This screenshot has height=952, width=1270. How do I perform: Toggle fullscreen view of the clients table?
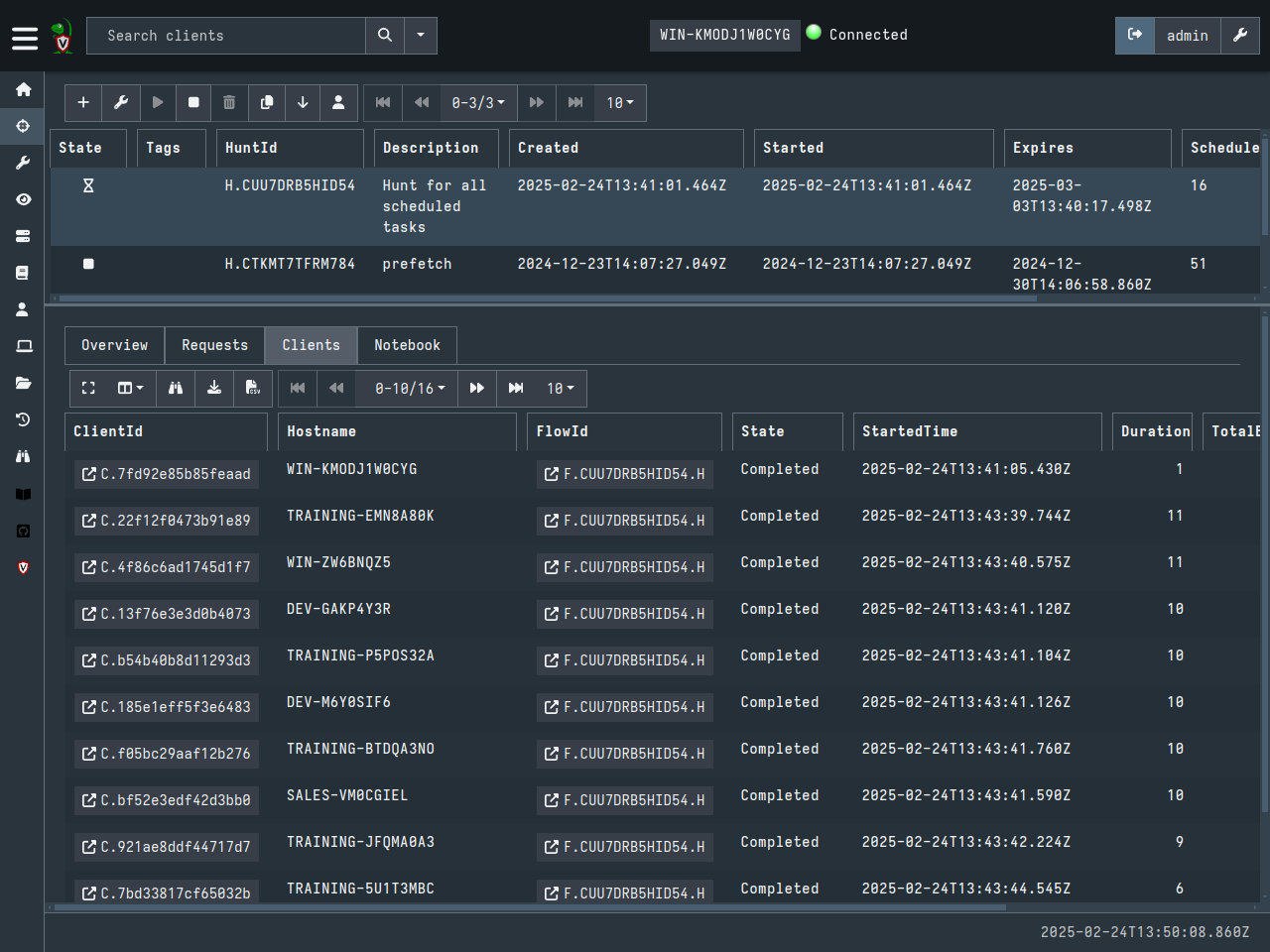pos(88,388)
